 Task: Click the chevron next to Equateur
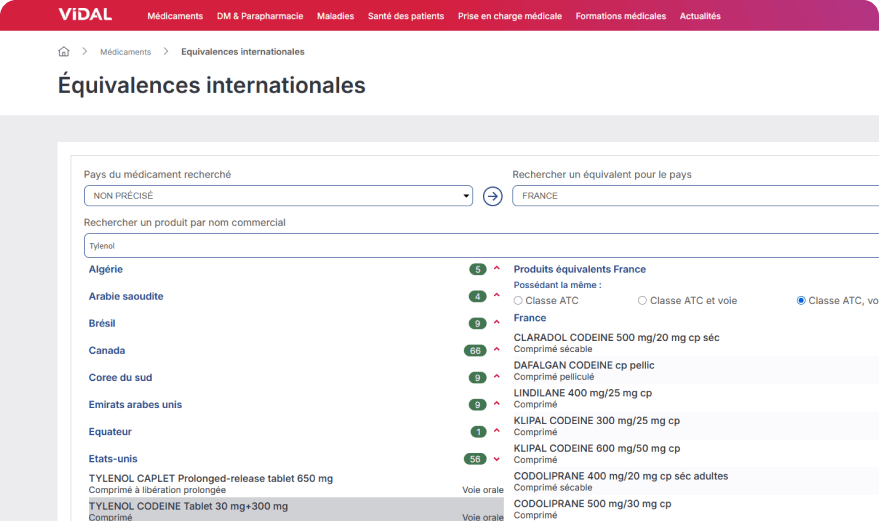pos(497,431)
